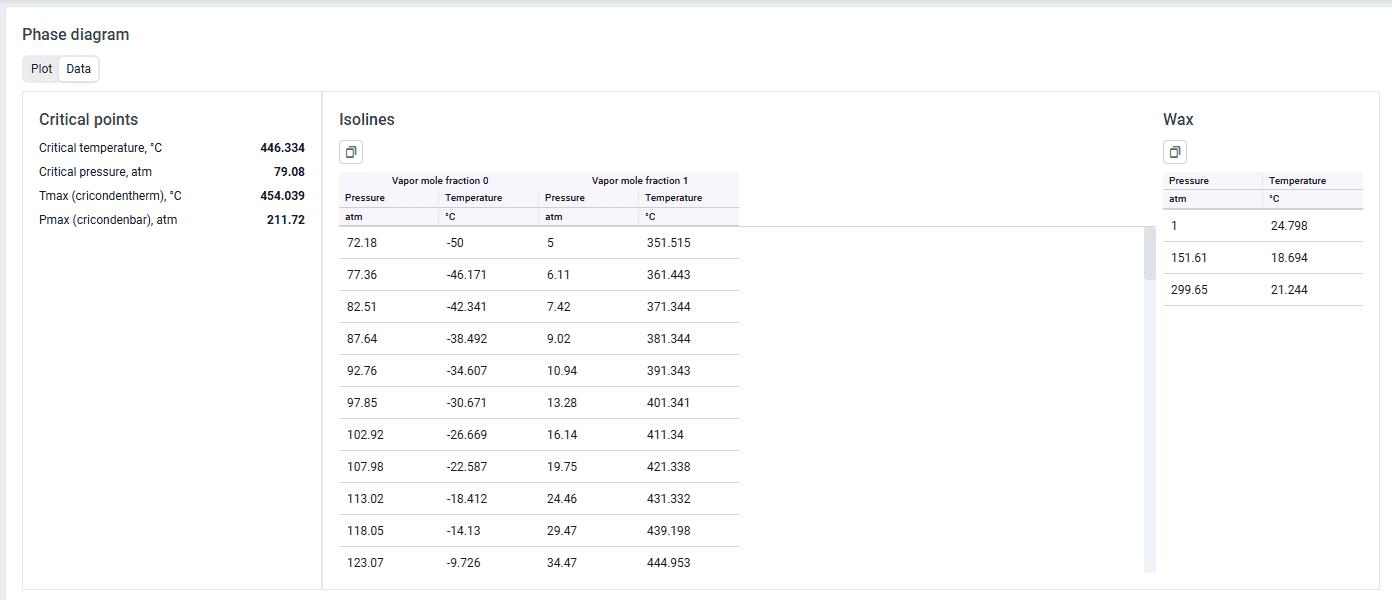Click isoline pressure cell 87.64
The image size is (1392, 600).
(389, 339)
